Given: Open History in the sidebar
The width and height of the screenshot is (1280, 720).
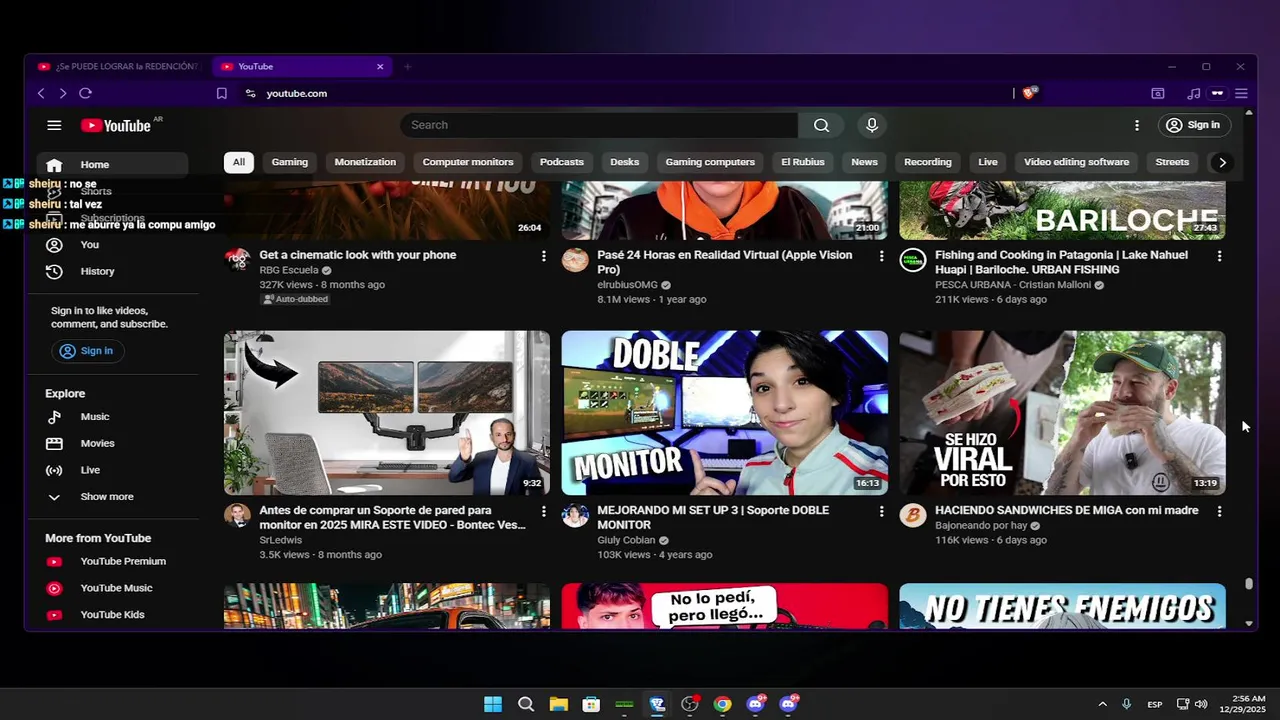Looking at the screenshot, I should coord(112,271).
